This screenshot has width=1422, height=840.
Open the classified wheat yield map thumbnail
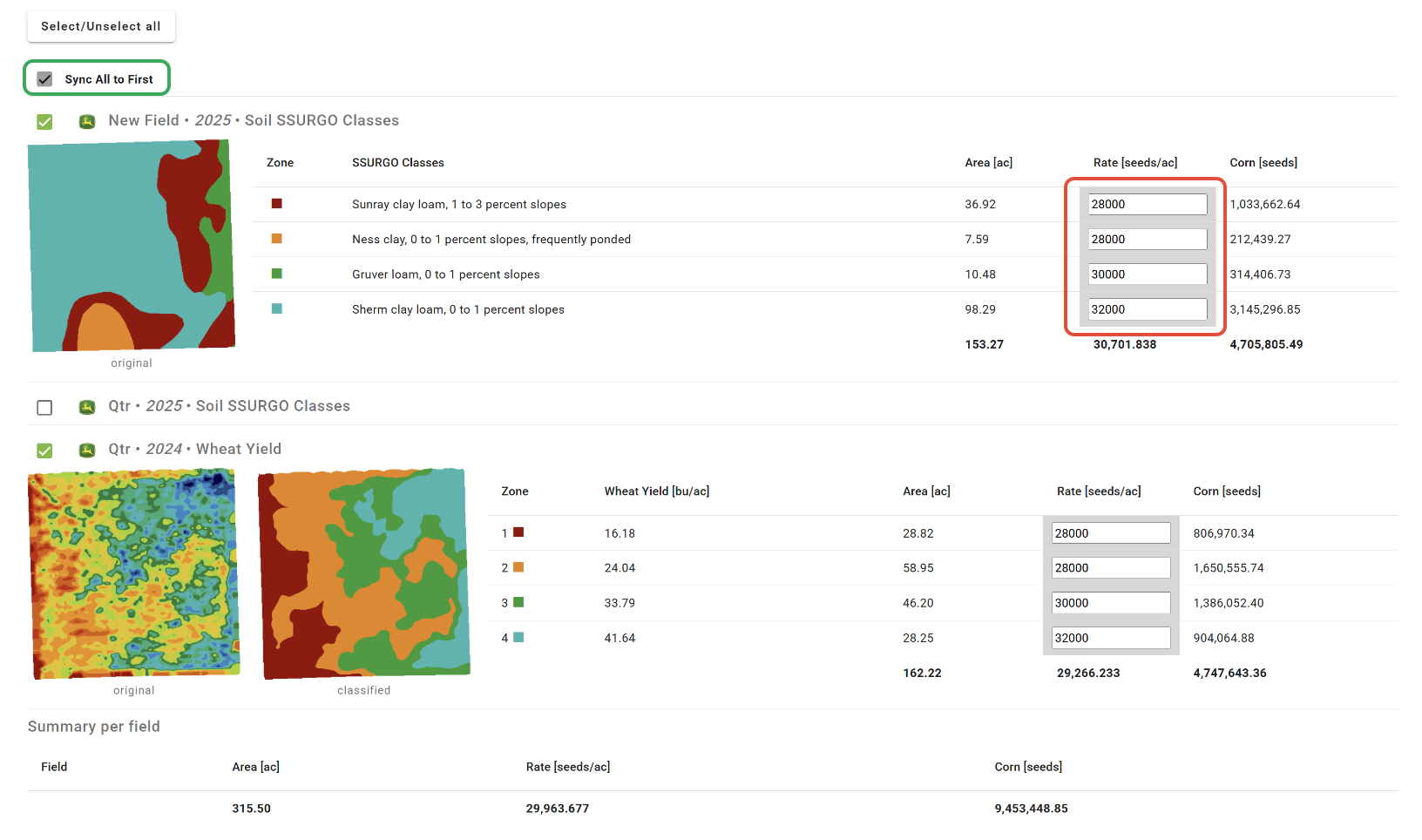tap(364, 573)
